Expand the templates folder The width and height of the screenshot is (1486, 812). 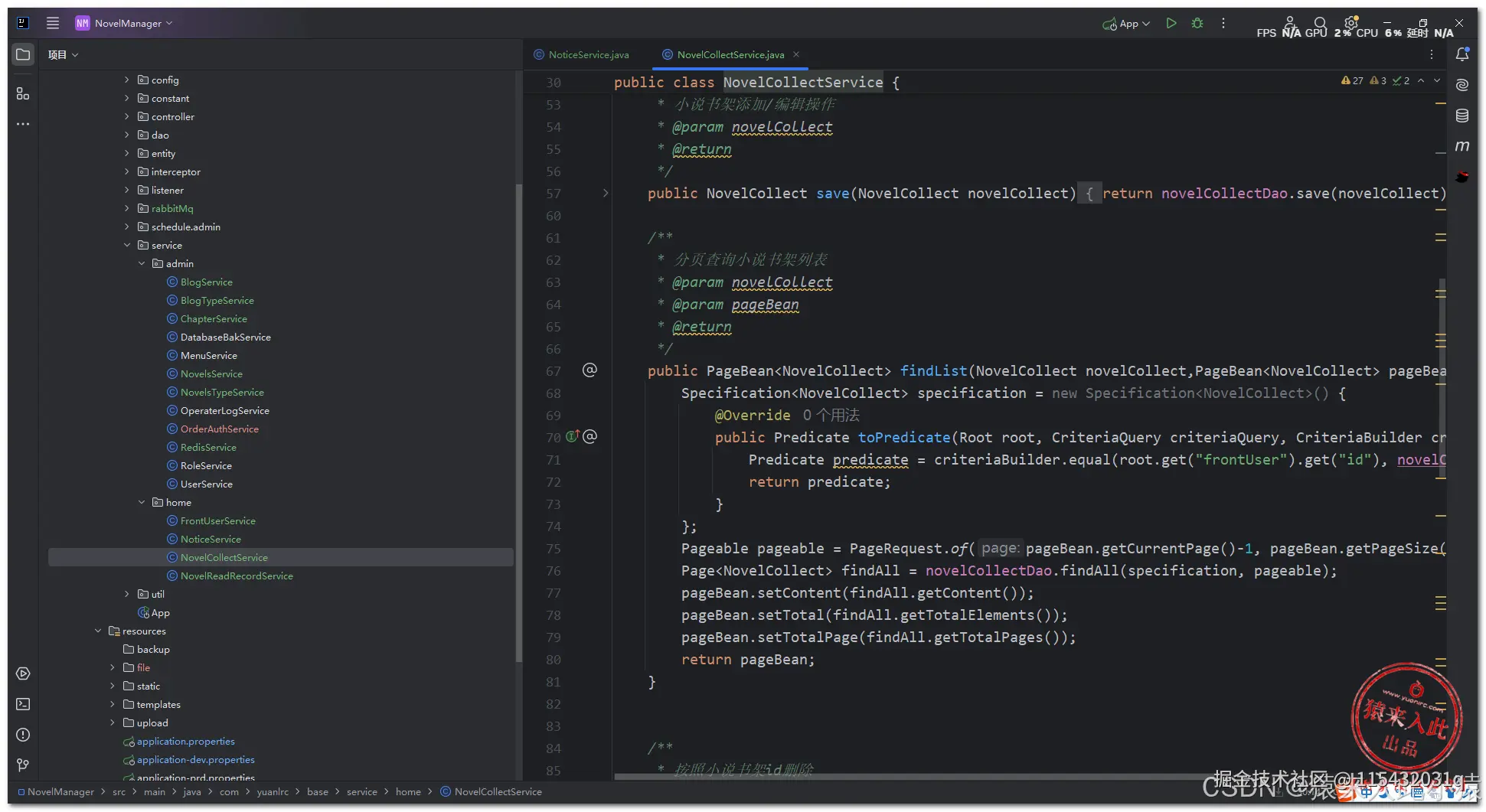click(x=113, y=704)
